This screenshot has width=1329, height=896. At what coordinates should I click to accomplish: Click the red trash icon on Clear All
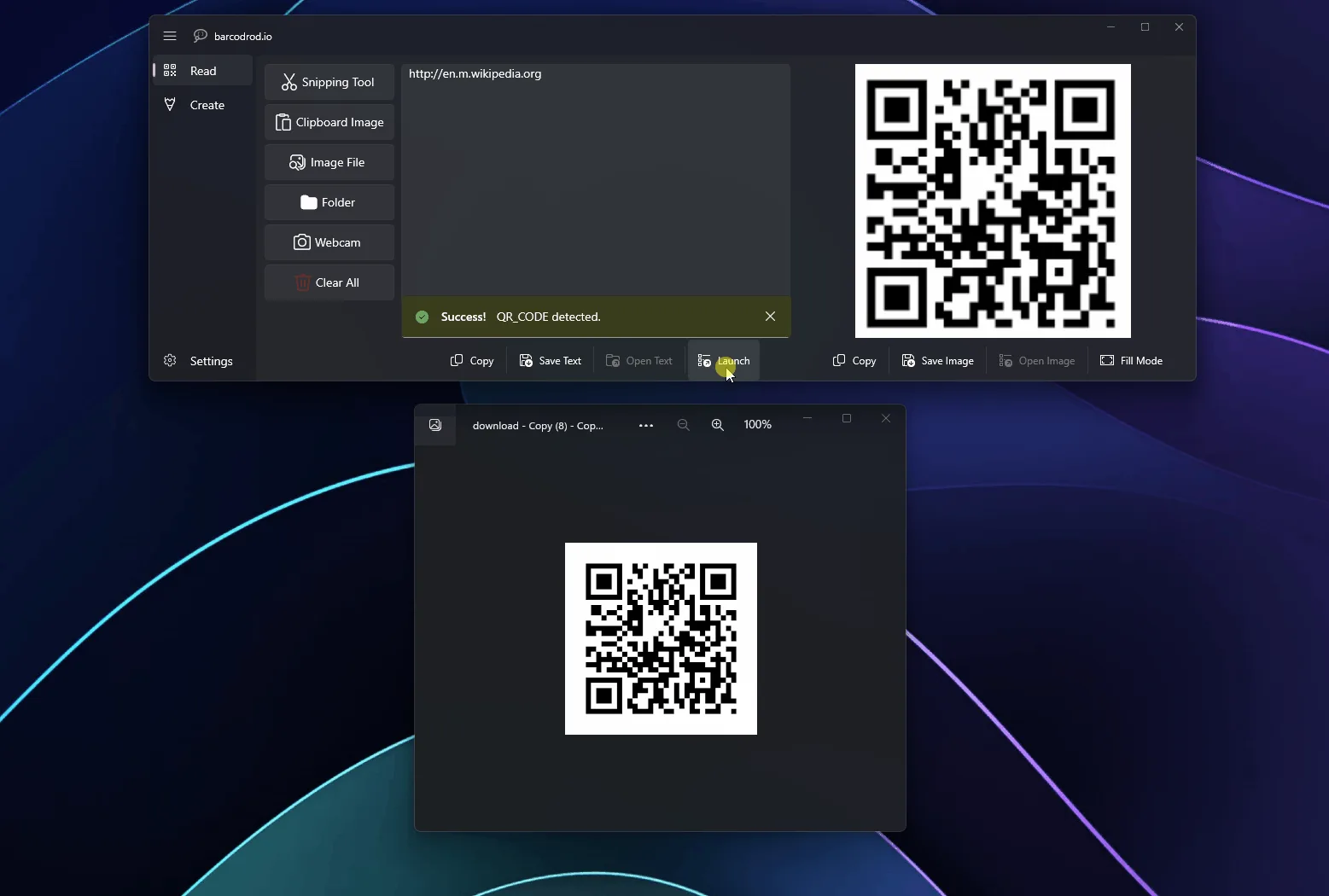[302, 282]
